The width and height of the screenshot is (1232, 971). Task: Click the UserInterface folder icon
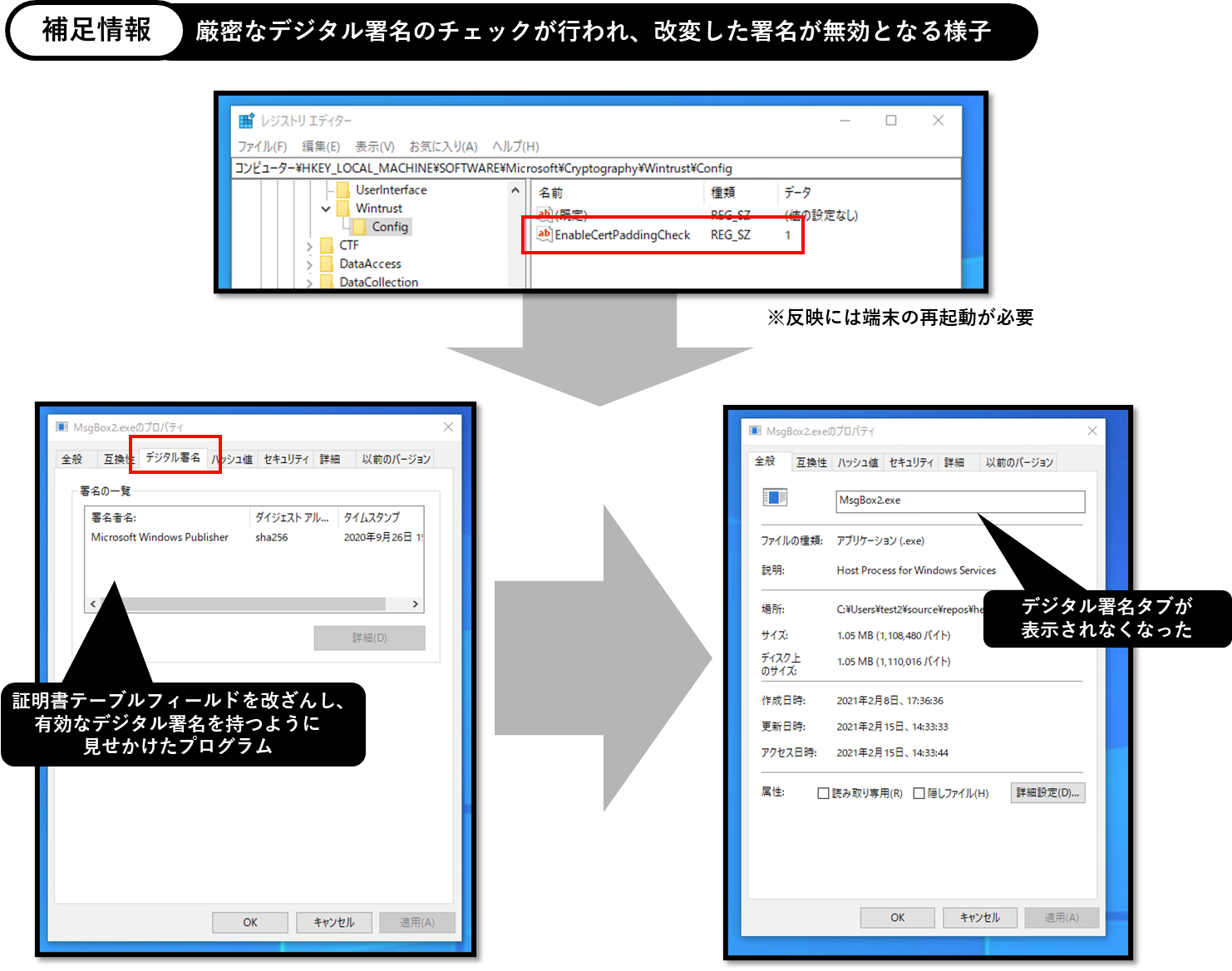coord(343,190)
